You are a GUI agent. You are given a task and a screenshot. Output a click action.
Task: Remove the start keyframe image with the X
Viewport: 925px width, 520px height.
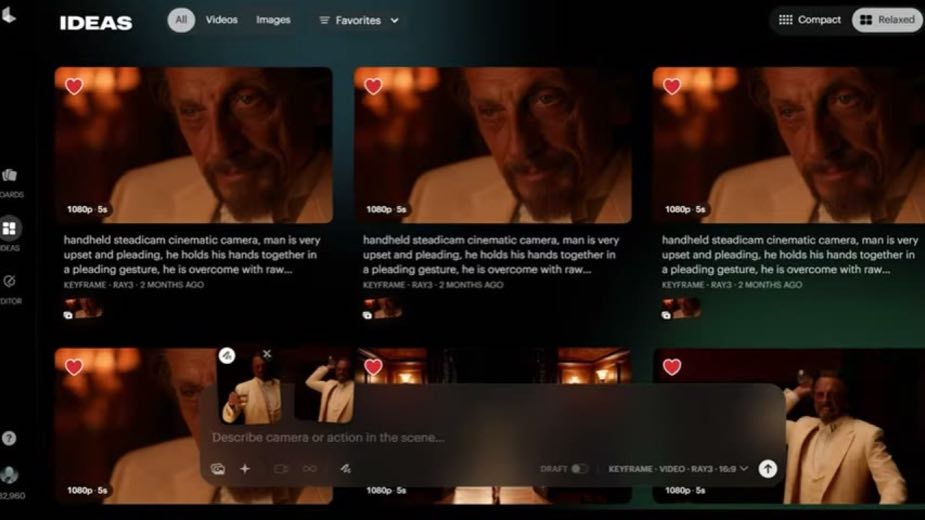point(267,354)
